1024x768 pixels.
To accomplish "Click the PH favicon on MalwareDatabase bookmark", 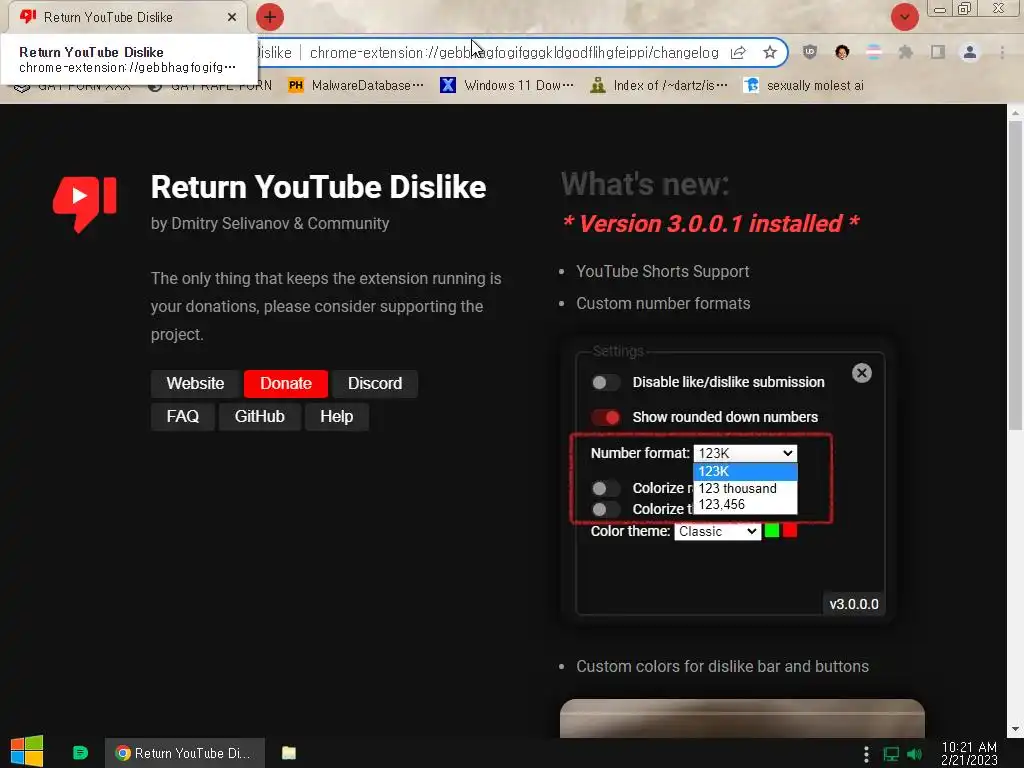I will 296,86.
